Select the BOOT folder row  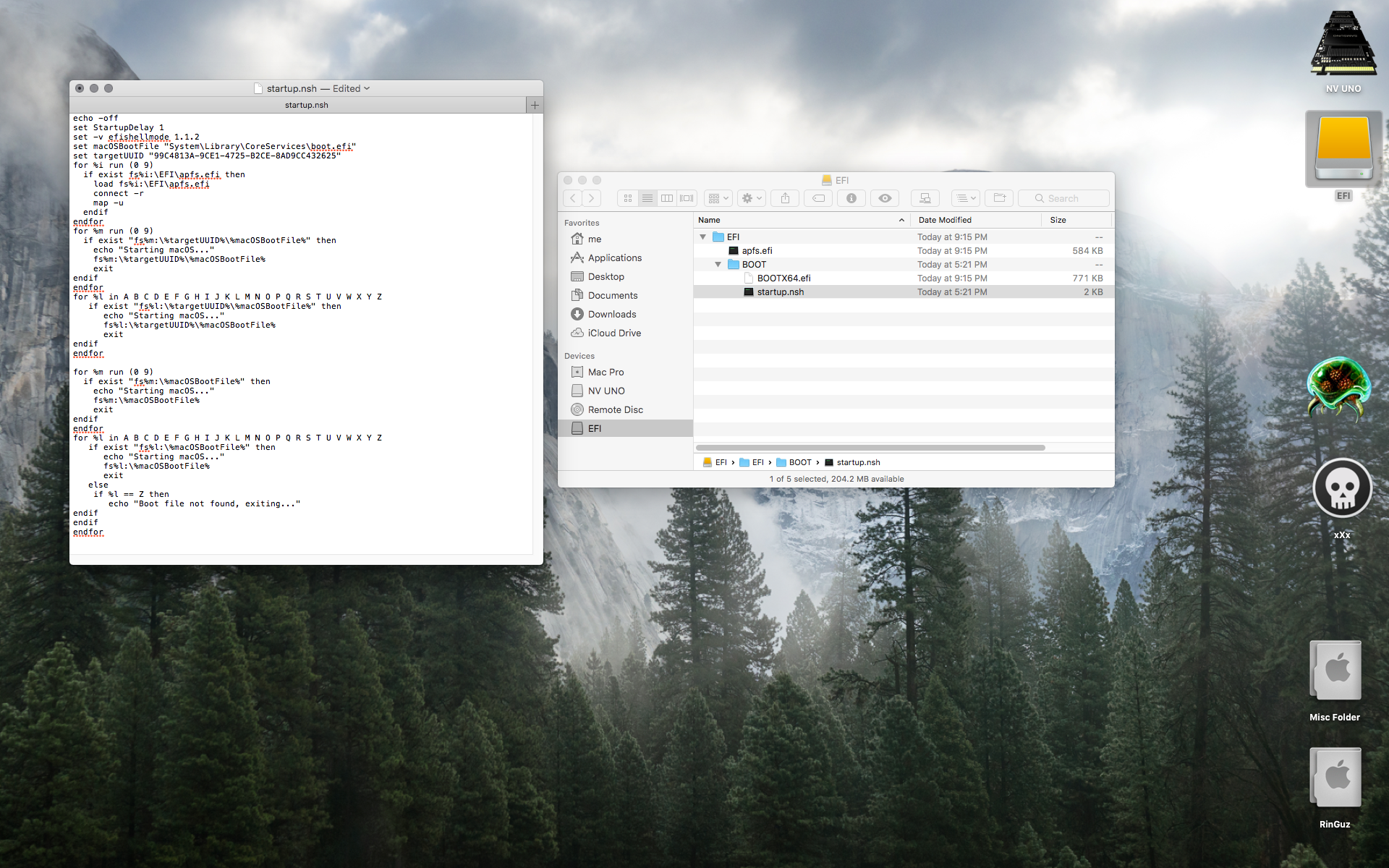point(903,264)
